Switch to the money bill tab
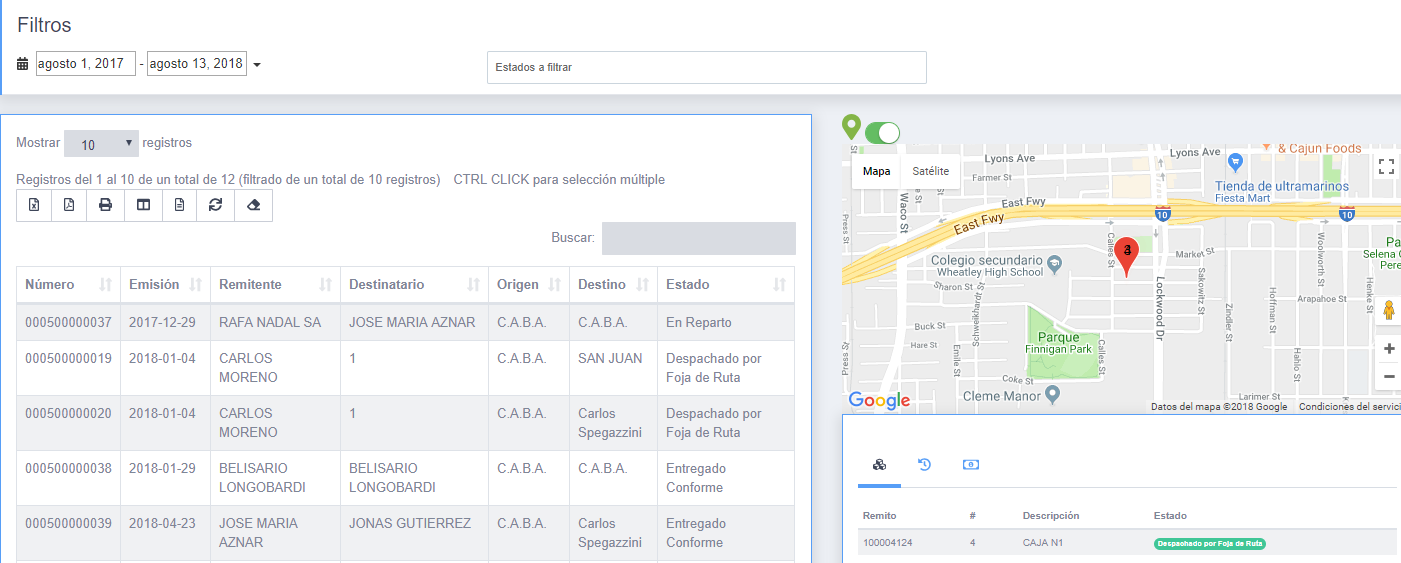1401x563 pixels. pyautogui.click(x=970, y=465)
